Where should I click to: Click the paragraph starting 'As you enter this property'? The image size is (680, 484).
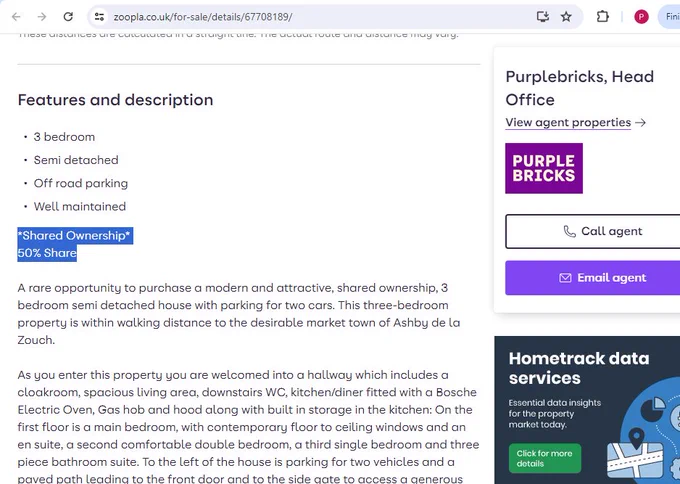tap(248, 427)
